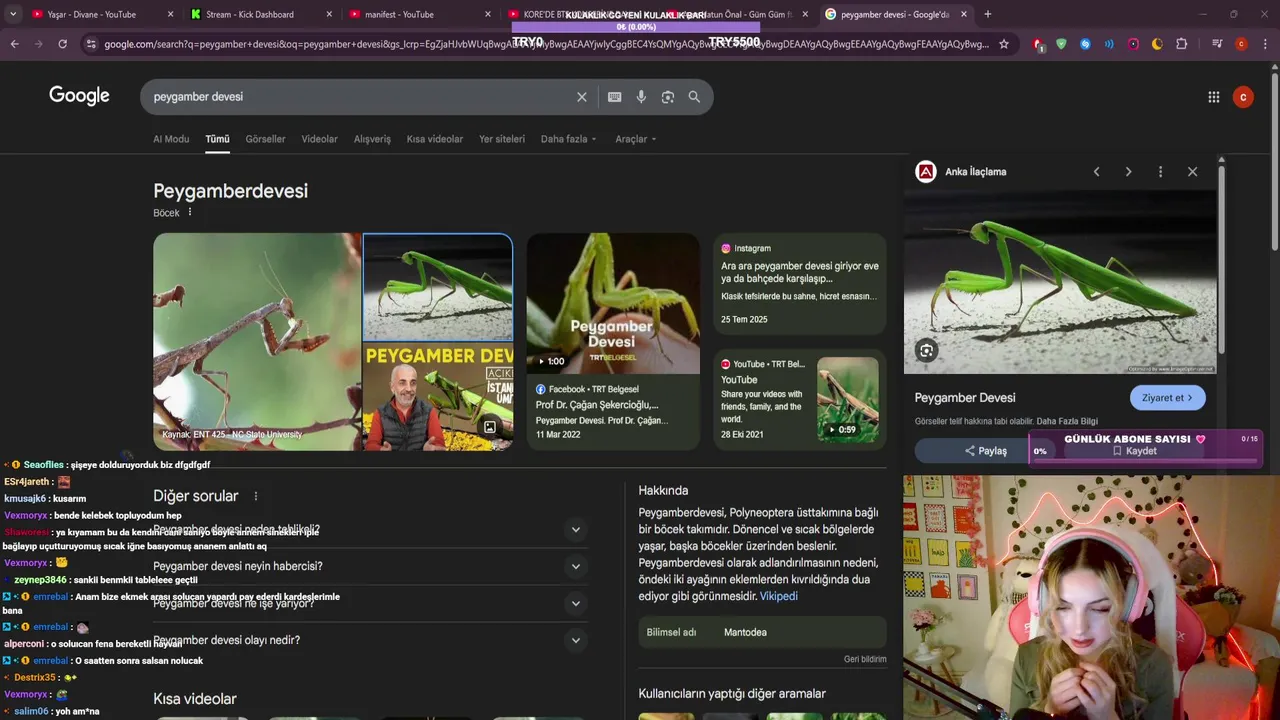The image size is (1280, 720).
Task: Clear the search box with the X icon
Action: (x=582, y=97)
